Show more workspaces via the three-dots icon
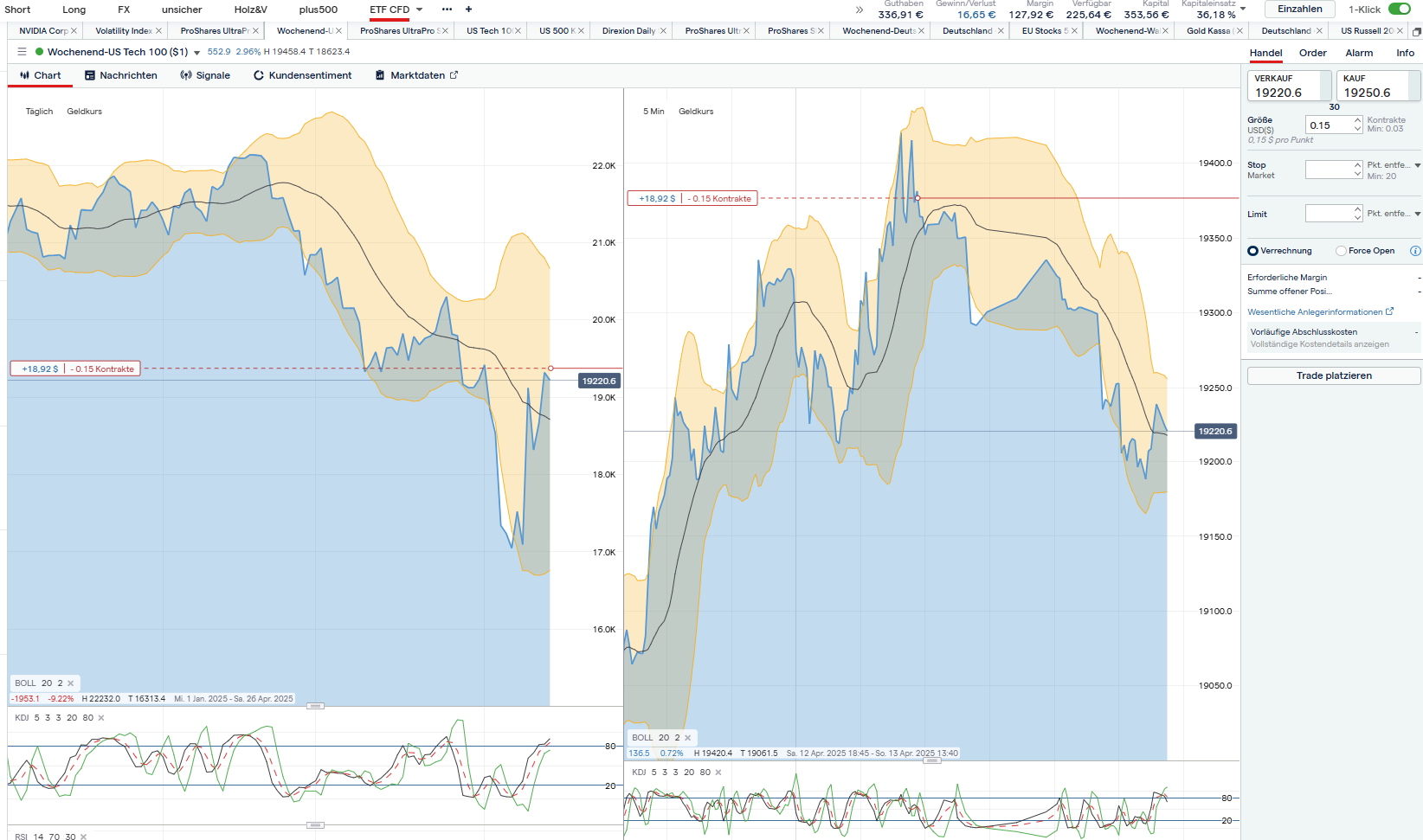 [447, 10]
